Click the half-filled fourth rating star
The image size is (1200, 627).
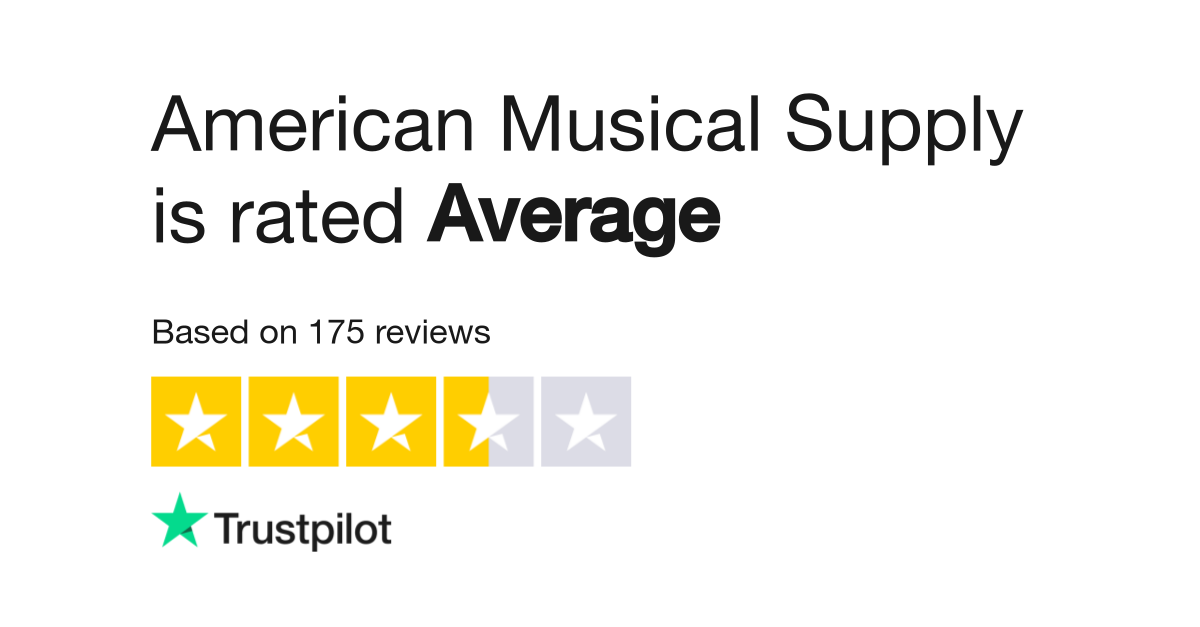click(x=488, y=421)
